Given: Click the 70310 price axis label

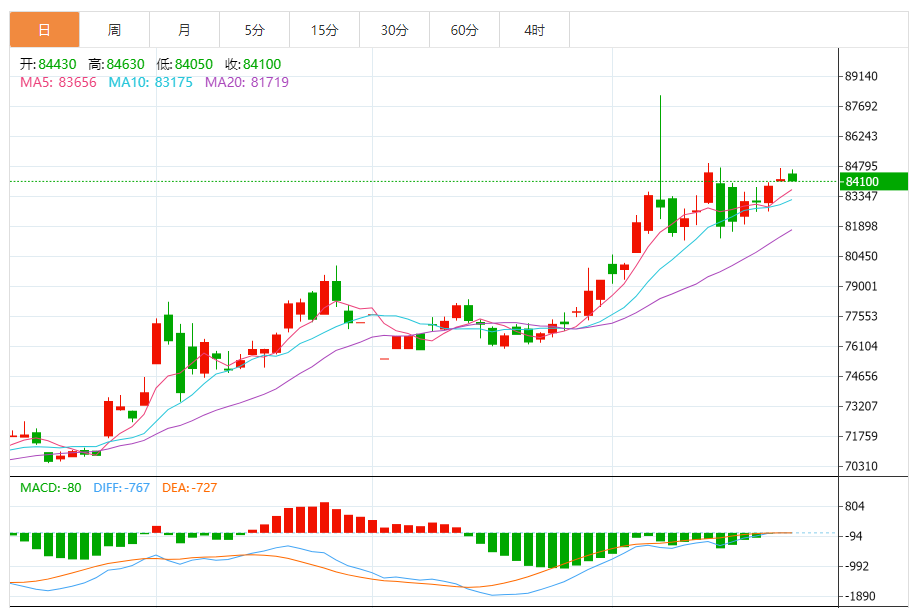Looking at the screenshot, I should pyautogui.click(x=861, y=466).
